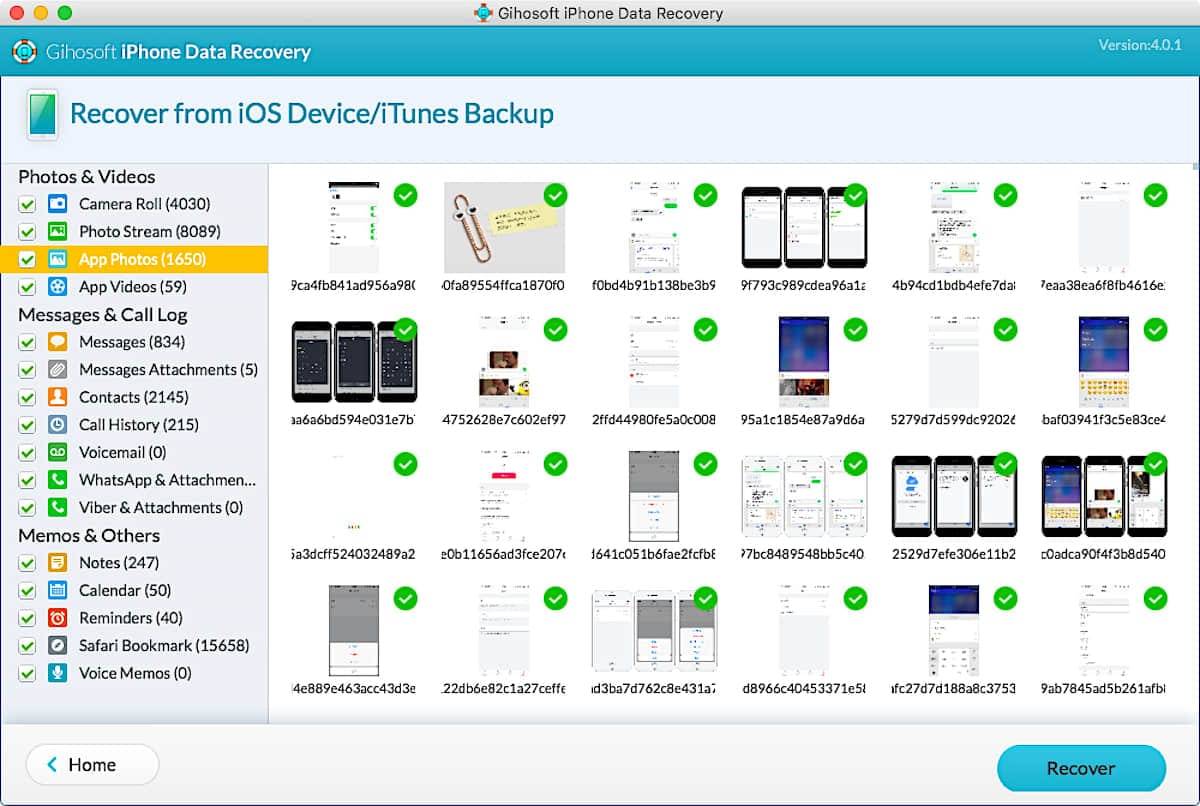Click the Photos & Videos section heading
Screen dimensions: 1200x806
point(87,177)
